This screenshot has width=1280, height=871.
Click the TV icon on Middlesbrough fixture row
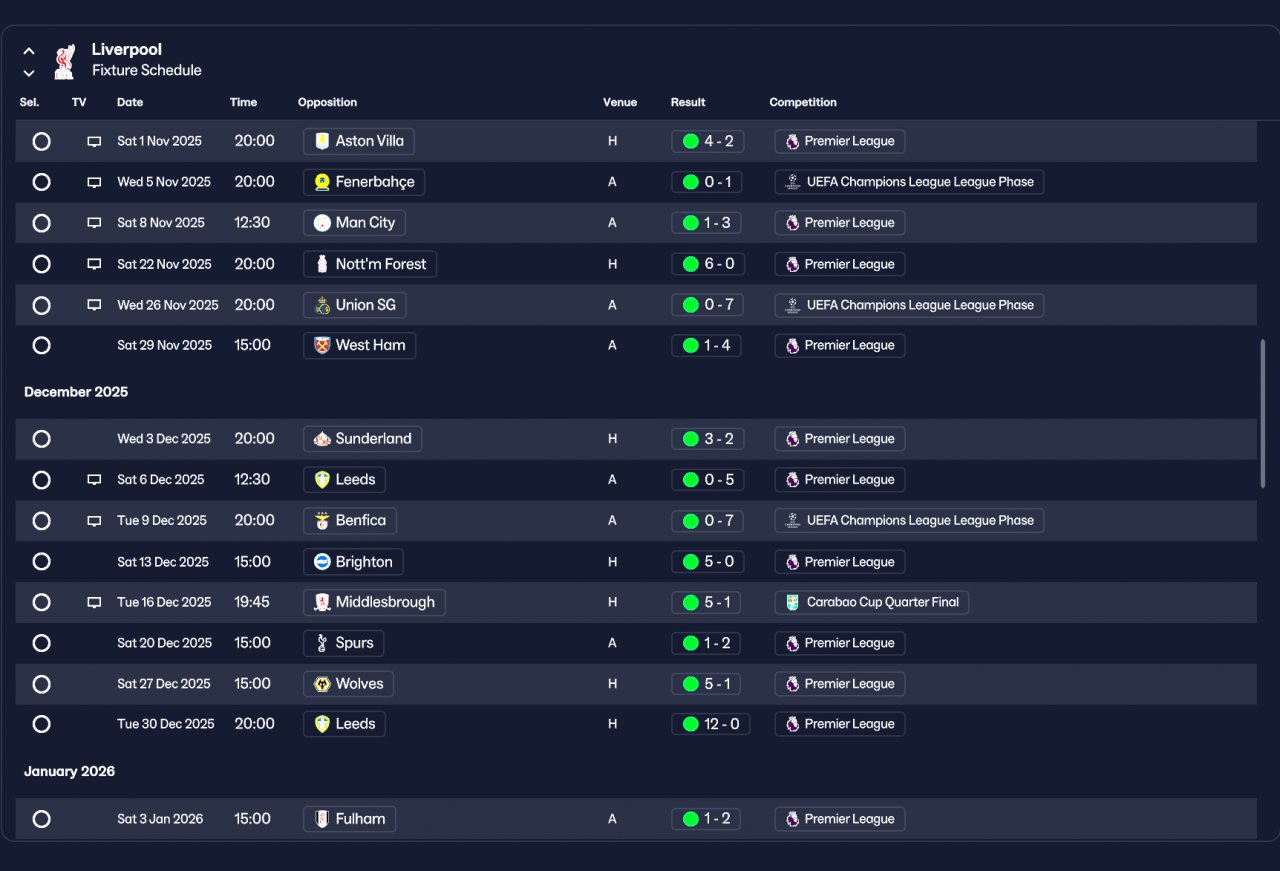point(94,602)
